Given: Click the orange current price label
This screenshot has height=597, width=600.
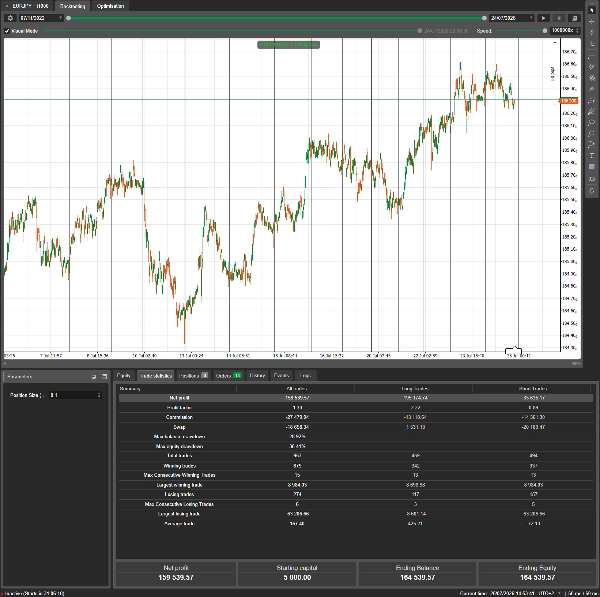Looking at the screenshot, I should click(569, 101).
